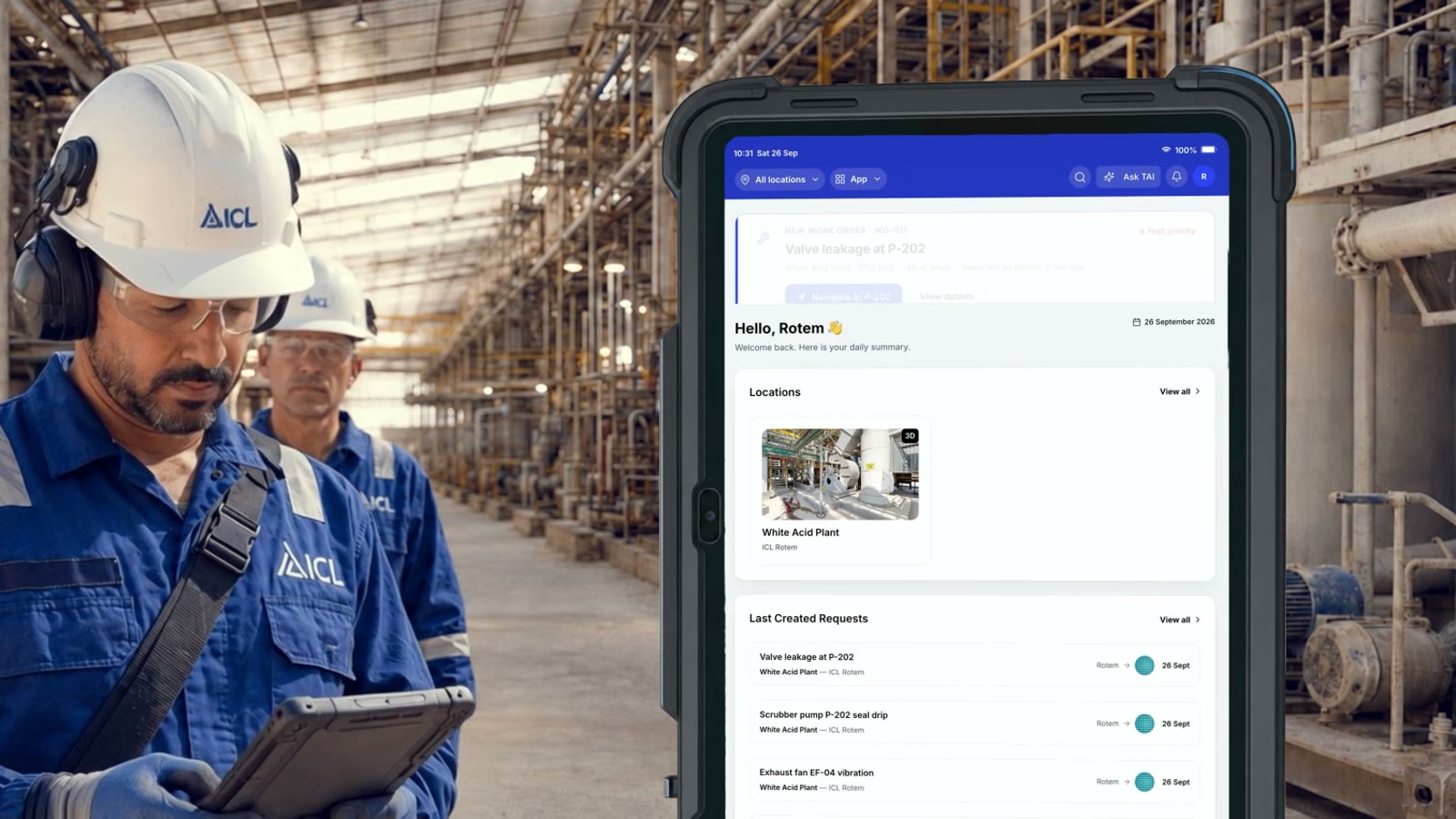Open notifications bell
This screenshot has width=1456, height=819.
(1177, 177)
